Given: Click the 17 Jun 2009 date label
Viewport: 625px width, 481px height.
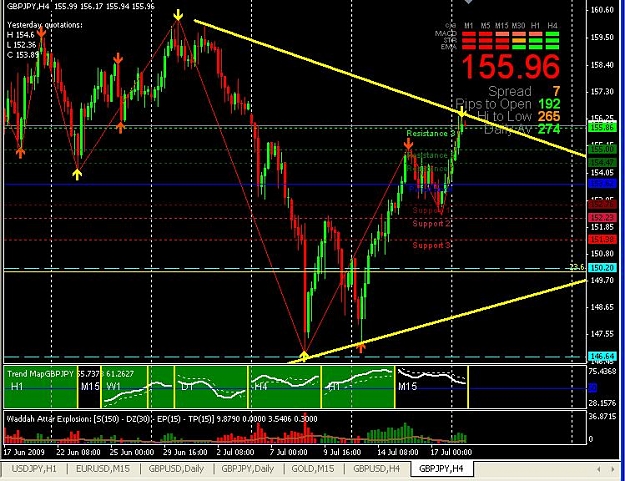Looking at the screenshot, I should (24, 452).
